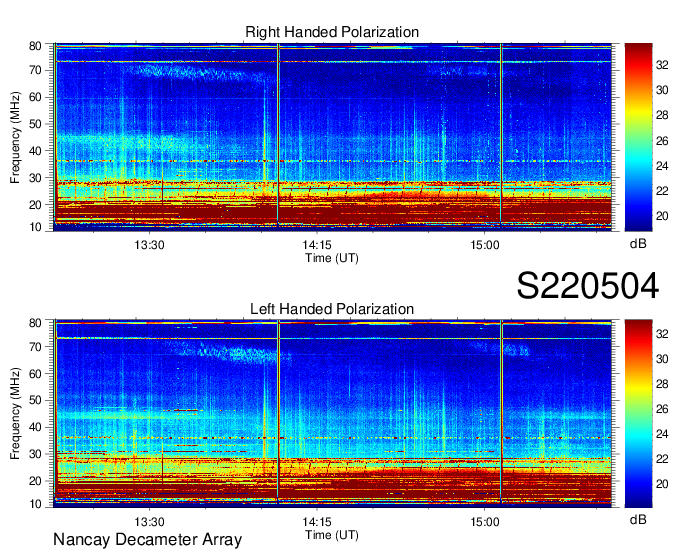Image resolution: width=680 pixels, height=552 pixels.
Task: Click the 10 frequency tick on the top plot
Action: pos(35,227)
